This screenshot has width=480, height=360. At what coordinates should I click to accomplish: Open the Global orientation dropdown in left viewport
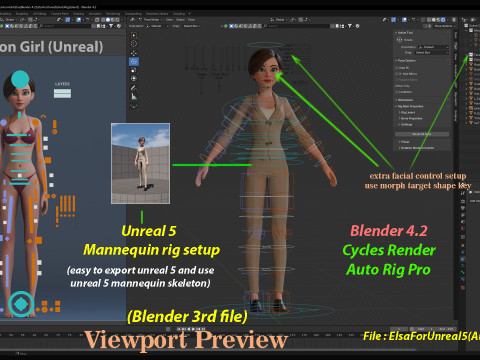pos(9,20)
